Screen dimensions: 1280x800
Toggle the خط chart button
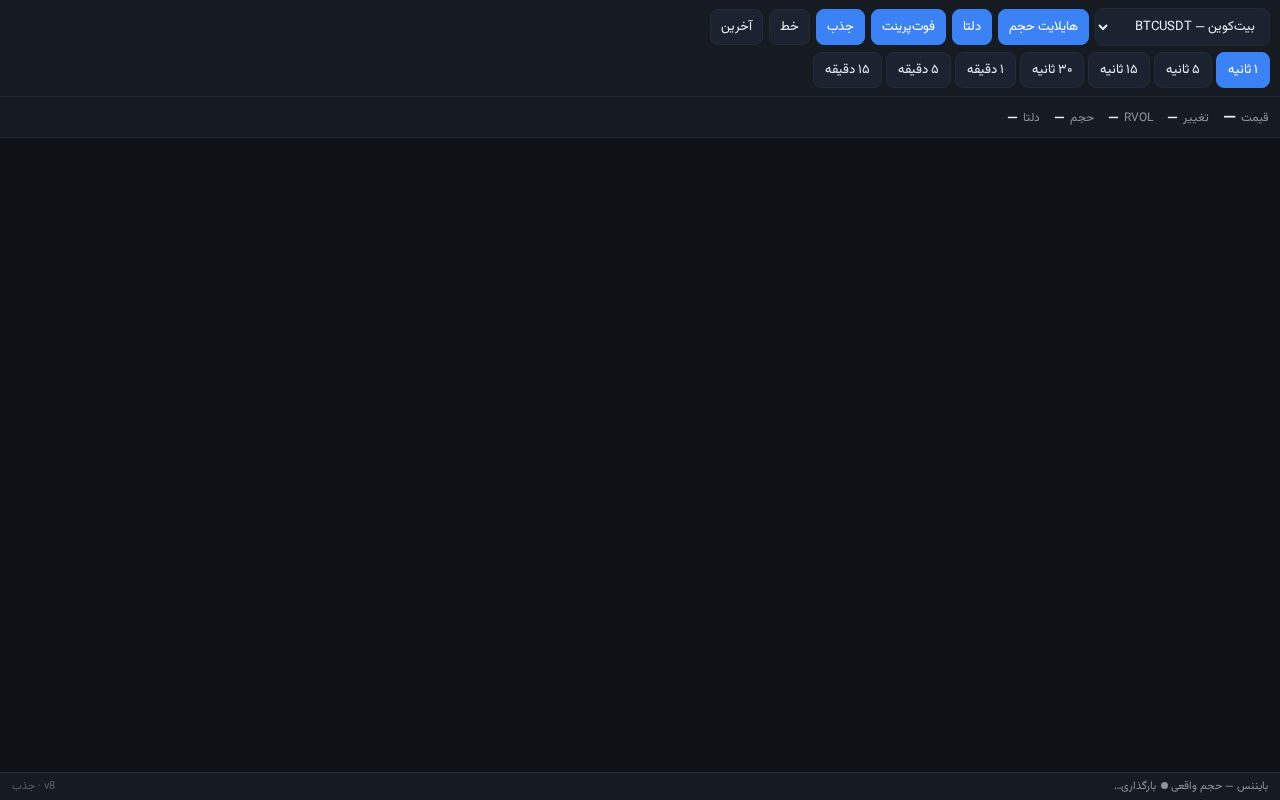(x=789, y=27)
